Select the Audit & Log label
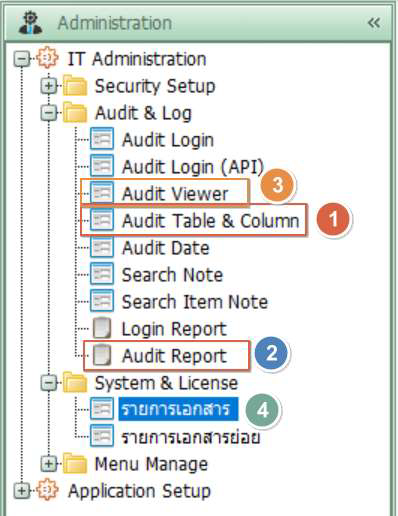The image size is (398, 516). (x=143, y=113)
